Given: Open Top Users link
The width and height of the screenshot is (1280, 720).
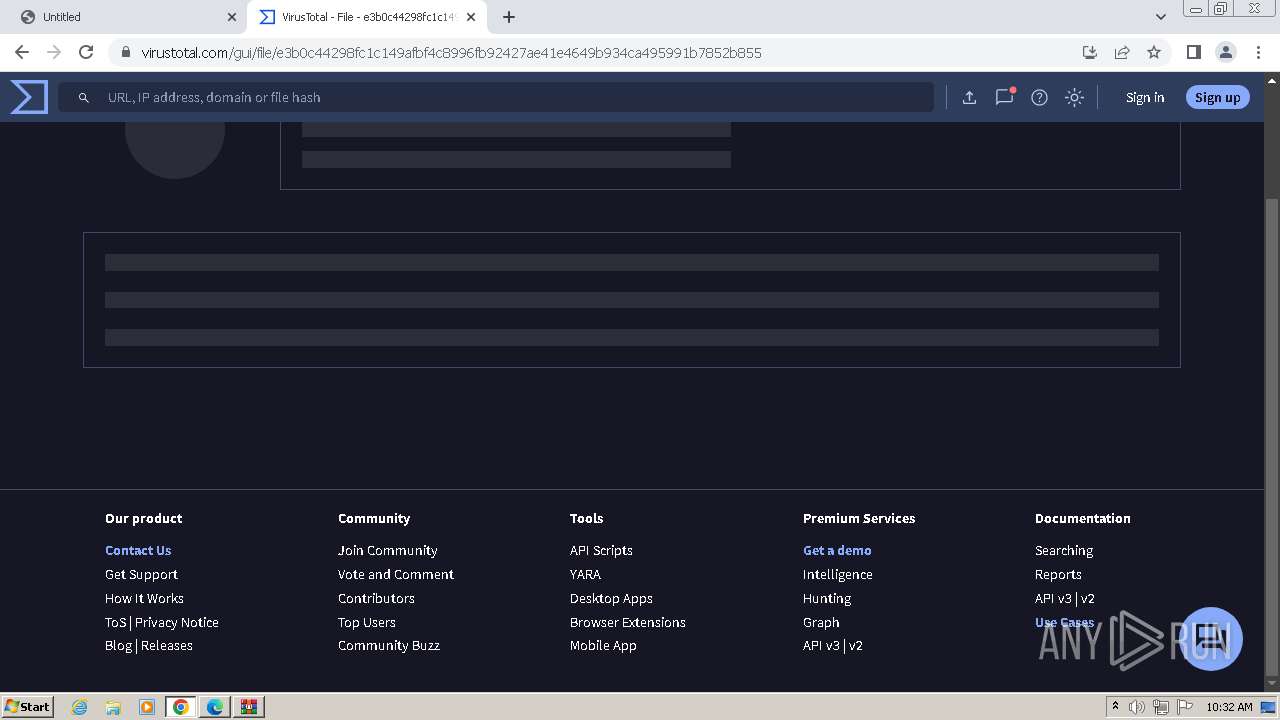Looking at the screenshot, I should point(367,622).
